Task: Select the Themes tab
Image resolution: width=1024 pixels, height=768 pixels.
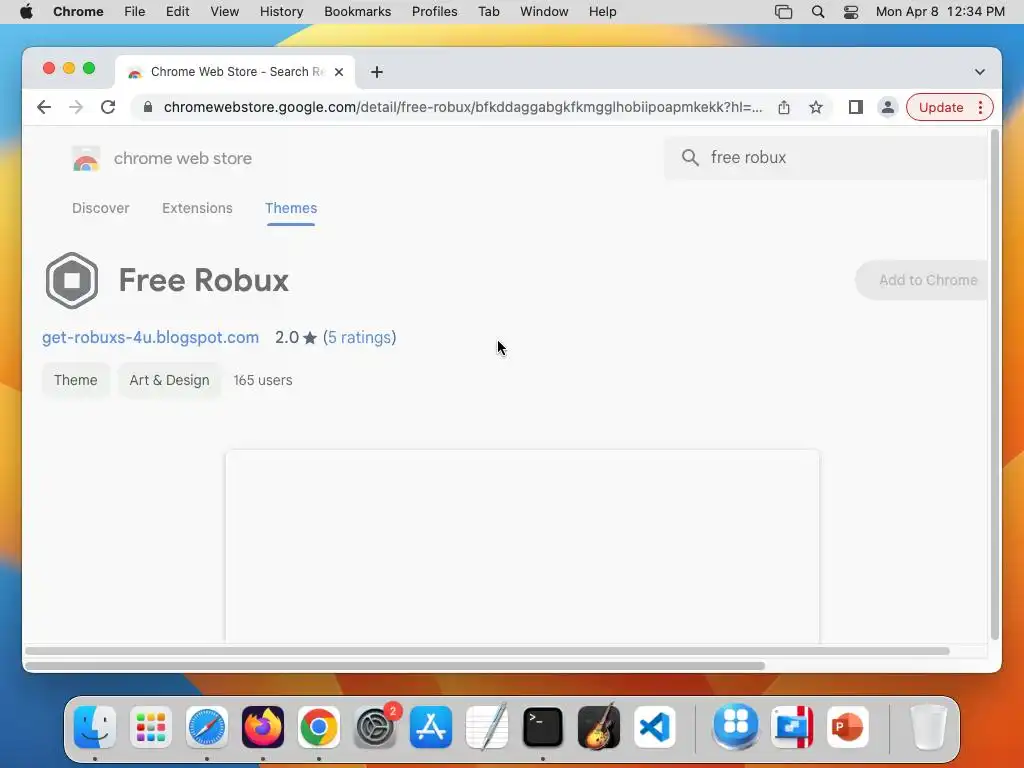Action: (x=291, y=208)
